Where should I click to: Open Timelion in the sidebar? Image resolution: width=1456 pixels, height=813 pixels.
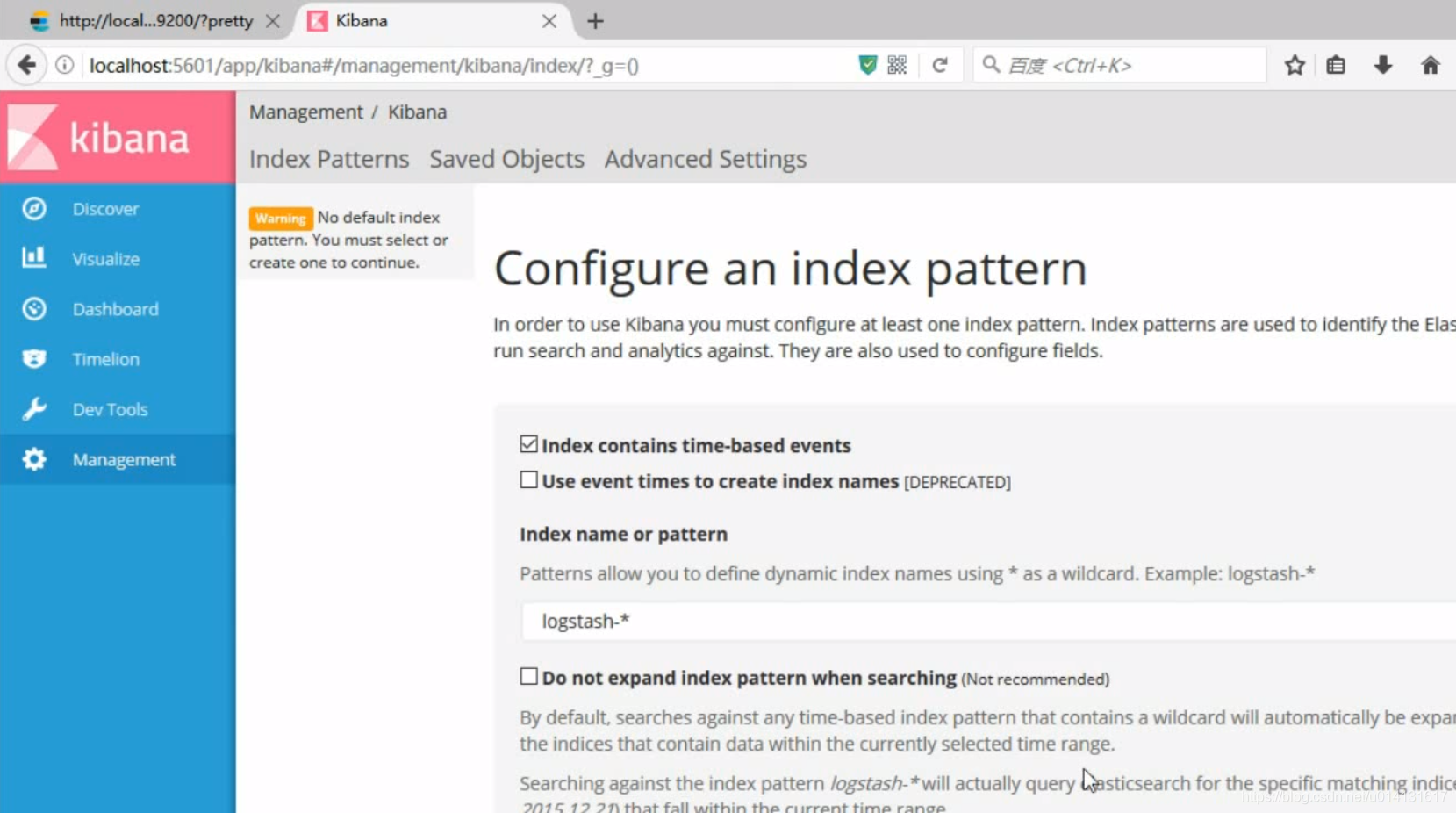(x=118, y=359)
